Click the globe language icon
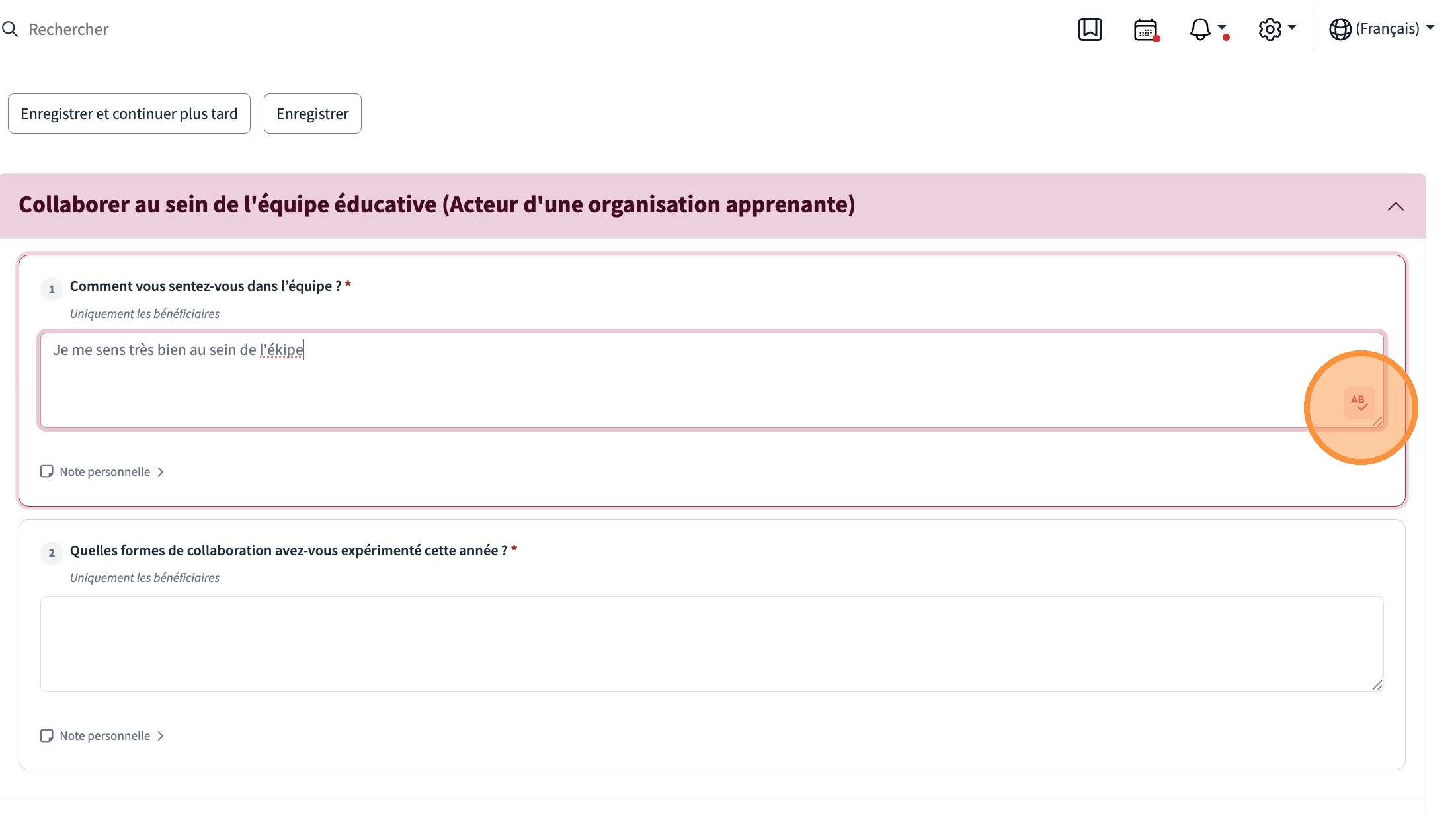This screenshot has height=814, width=1456. [1340, 29]
